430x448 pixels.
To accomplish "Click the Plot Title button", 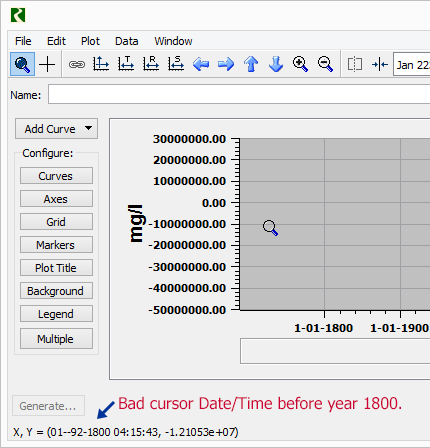I will pyautogui.click(x=56, y=268).
